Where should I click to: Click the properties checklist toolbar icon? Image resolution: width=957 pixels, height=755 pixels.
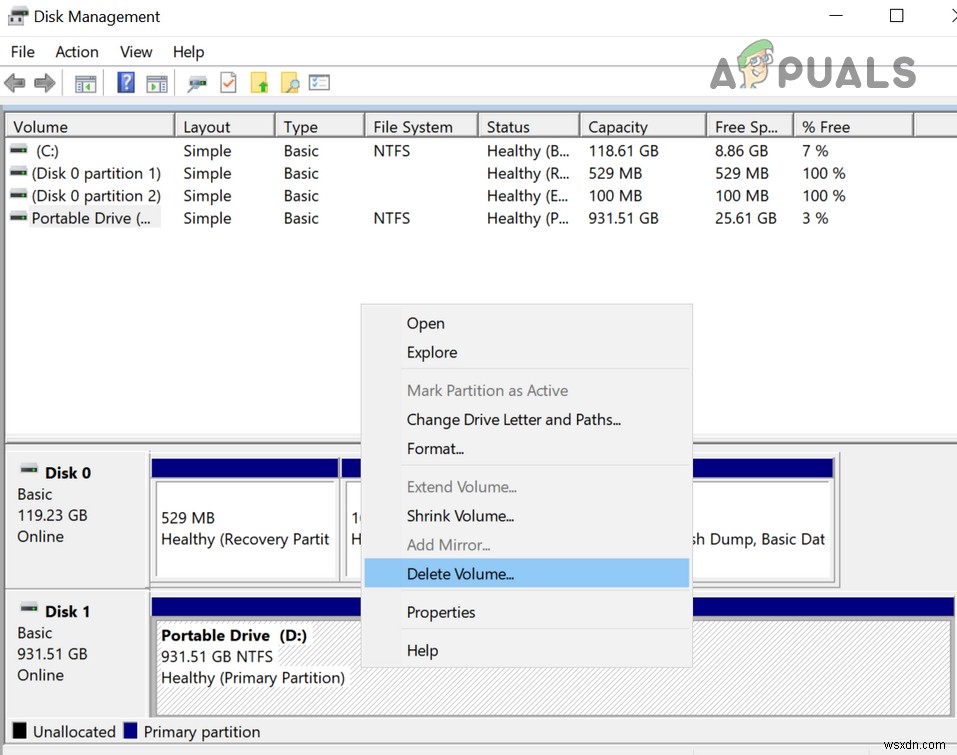(319, 82)
